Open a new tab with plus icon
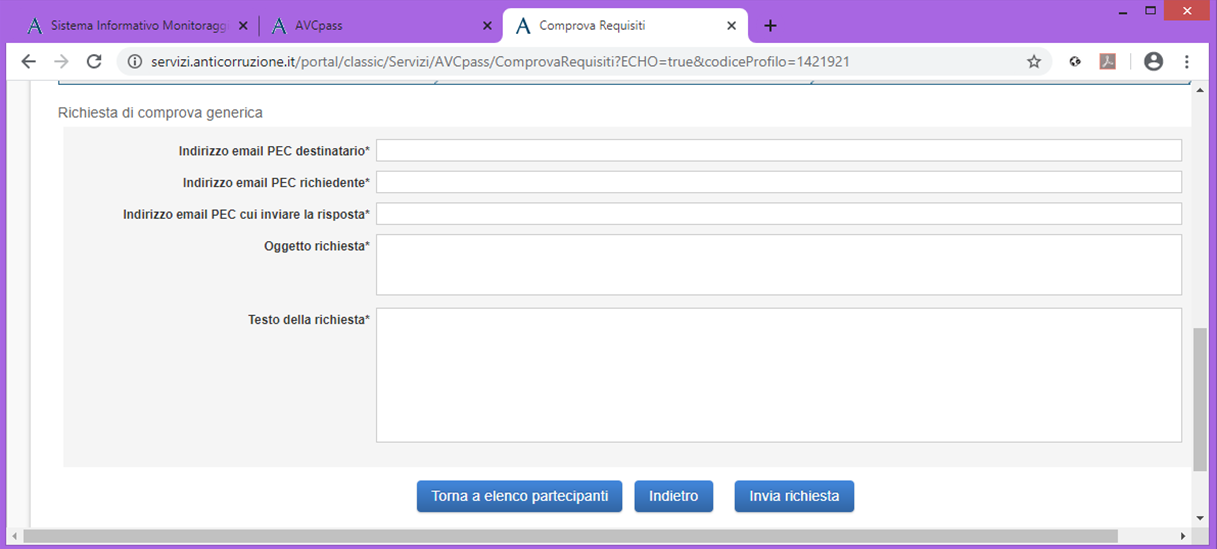Image resolution: width=1217 pixels, height=549 pixels. click(x=770, y=26)
